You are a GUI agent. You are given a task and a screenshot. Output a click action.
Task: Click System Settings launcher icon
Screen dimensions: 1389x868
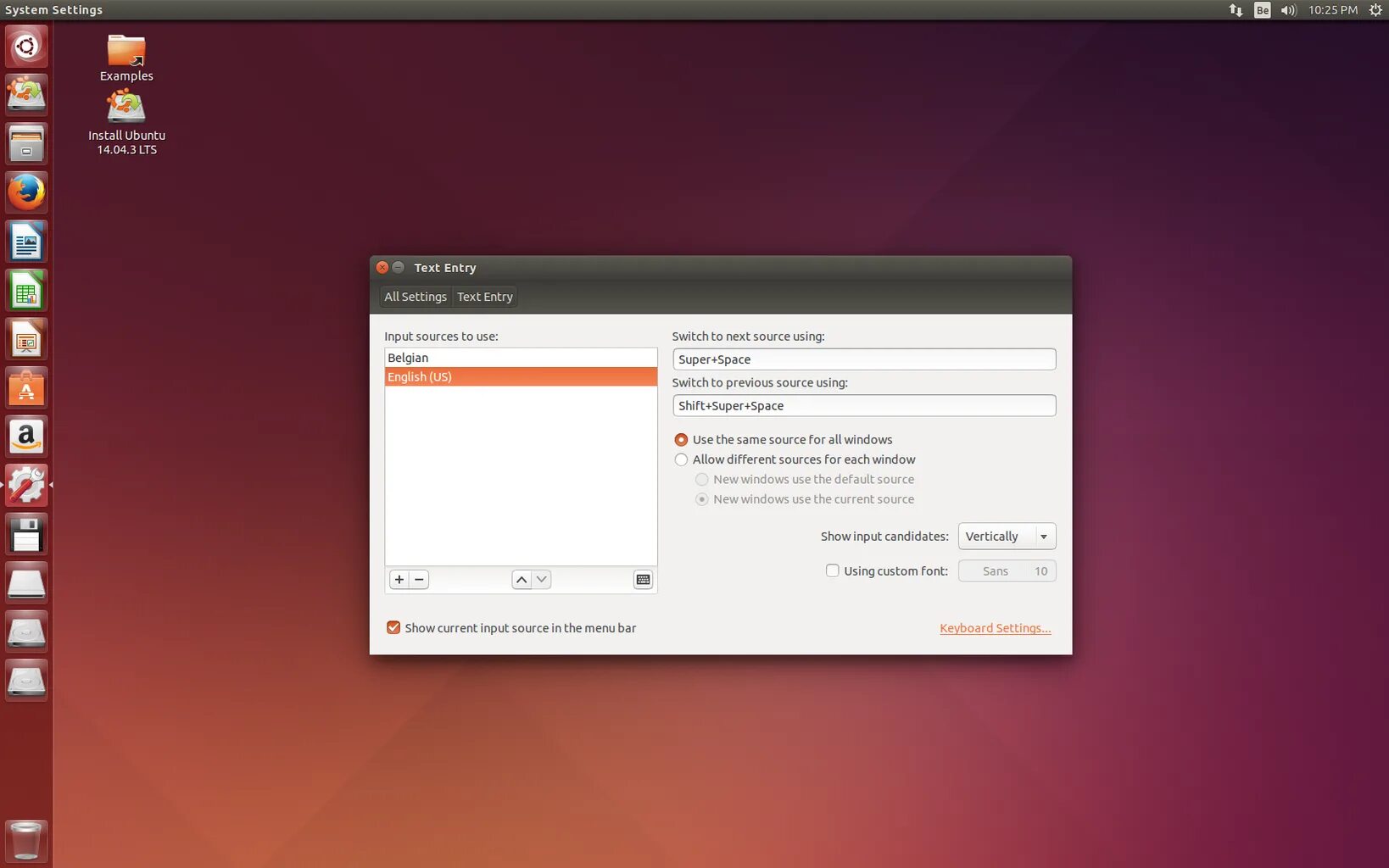click(26, 486)
